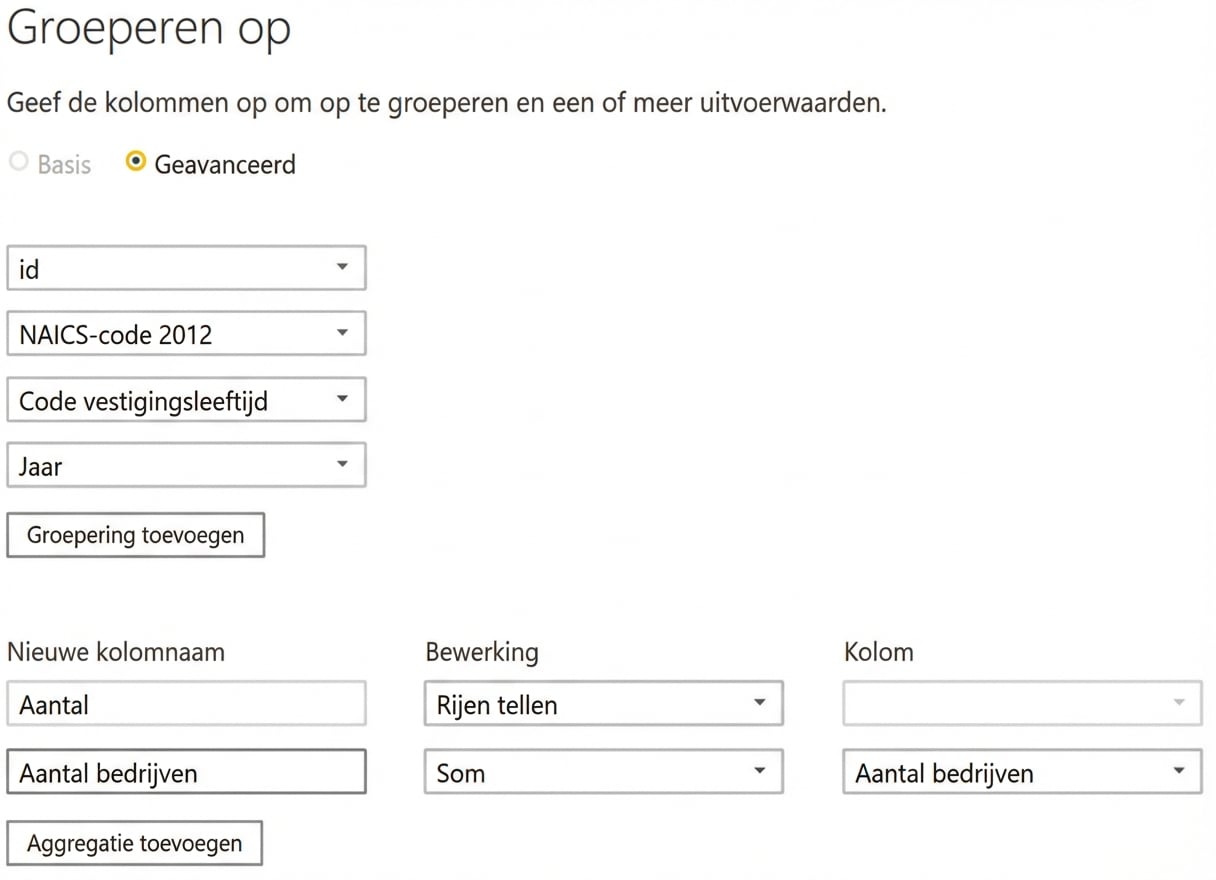The height and width of the screenshot is (880, 1216).
Task: Click the arrow icon on Jaar dropdown
Action: [342, 465]
